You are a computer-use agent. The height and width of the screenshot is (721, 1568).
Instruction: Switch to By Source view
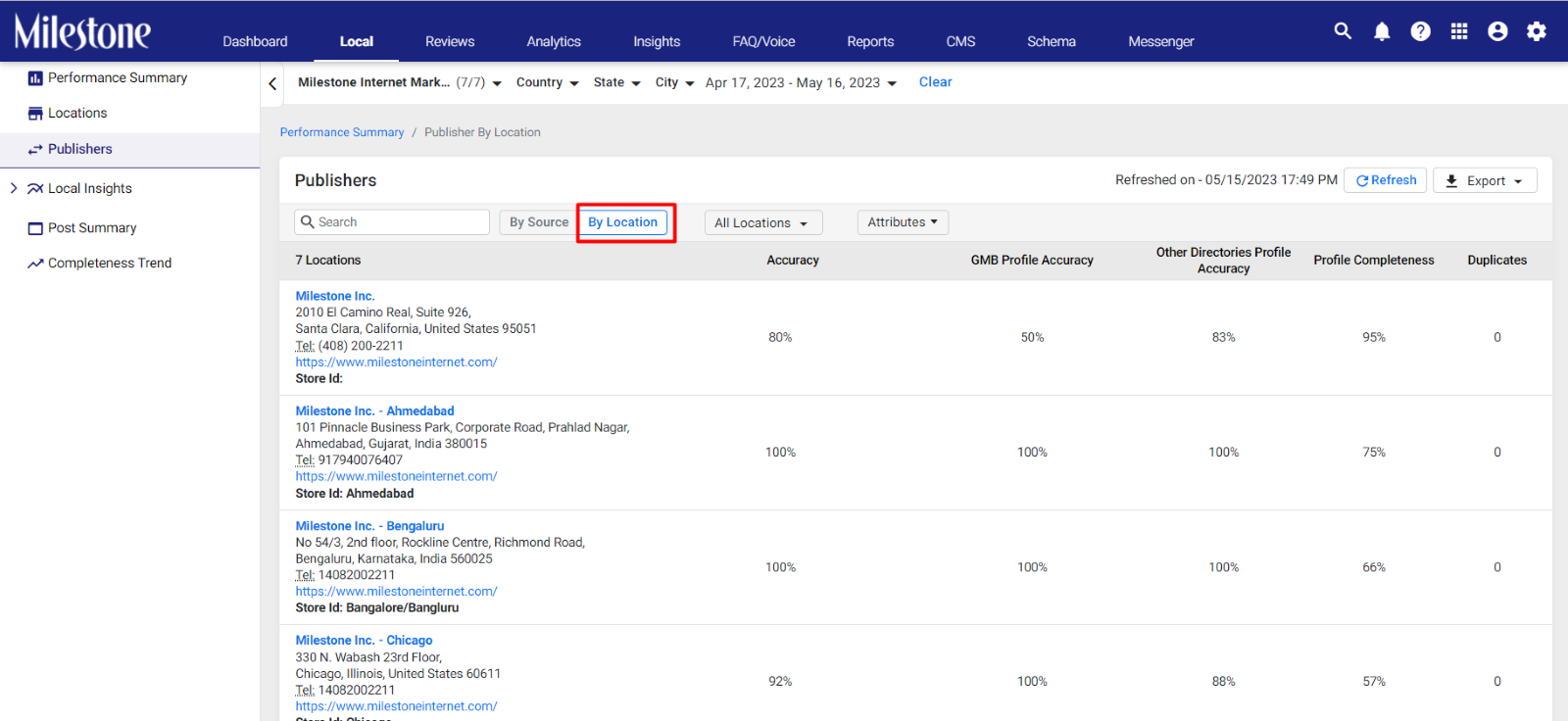tap(538, 222)
